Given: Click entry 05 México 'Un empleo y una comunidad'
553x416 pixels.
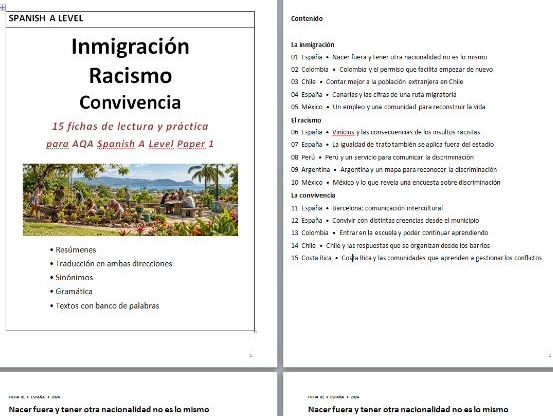Looking at the screenshot, I should click(x=388, y=107).
